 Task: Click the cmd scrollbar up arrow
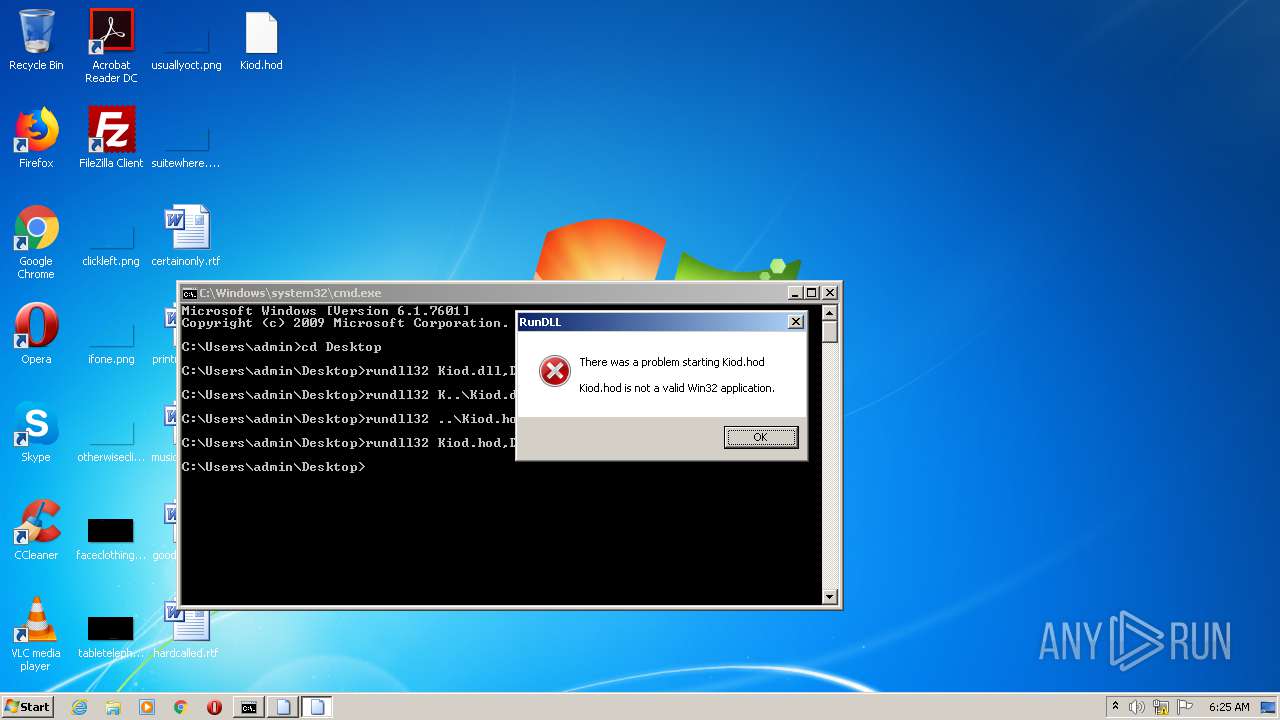pyautogui.click(x=829, y=313)
